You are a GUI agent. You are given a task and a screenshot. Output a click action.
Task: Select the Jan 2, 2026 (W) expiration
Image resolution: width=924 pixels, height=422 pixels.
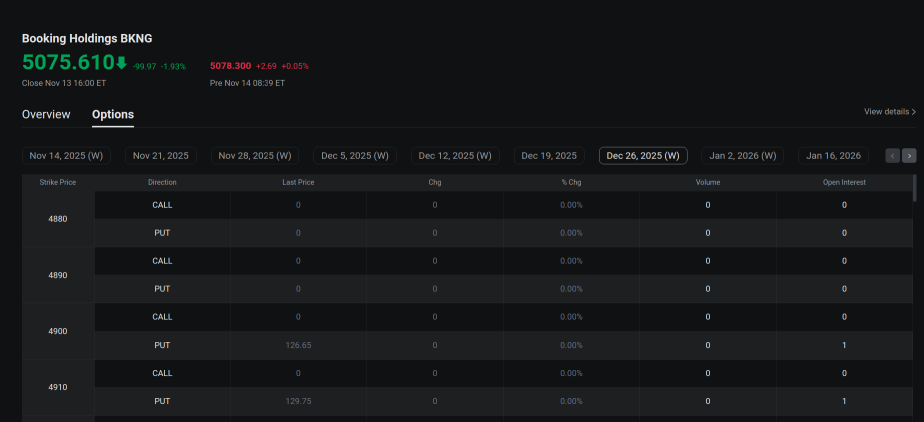click(743, 156)
